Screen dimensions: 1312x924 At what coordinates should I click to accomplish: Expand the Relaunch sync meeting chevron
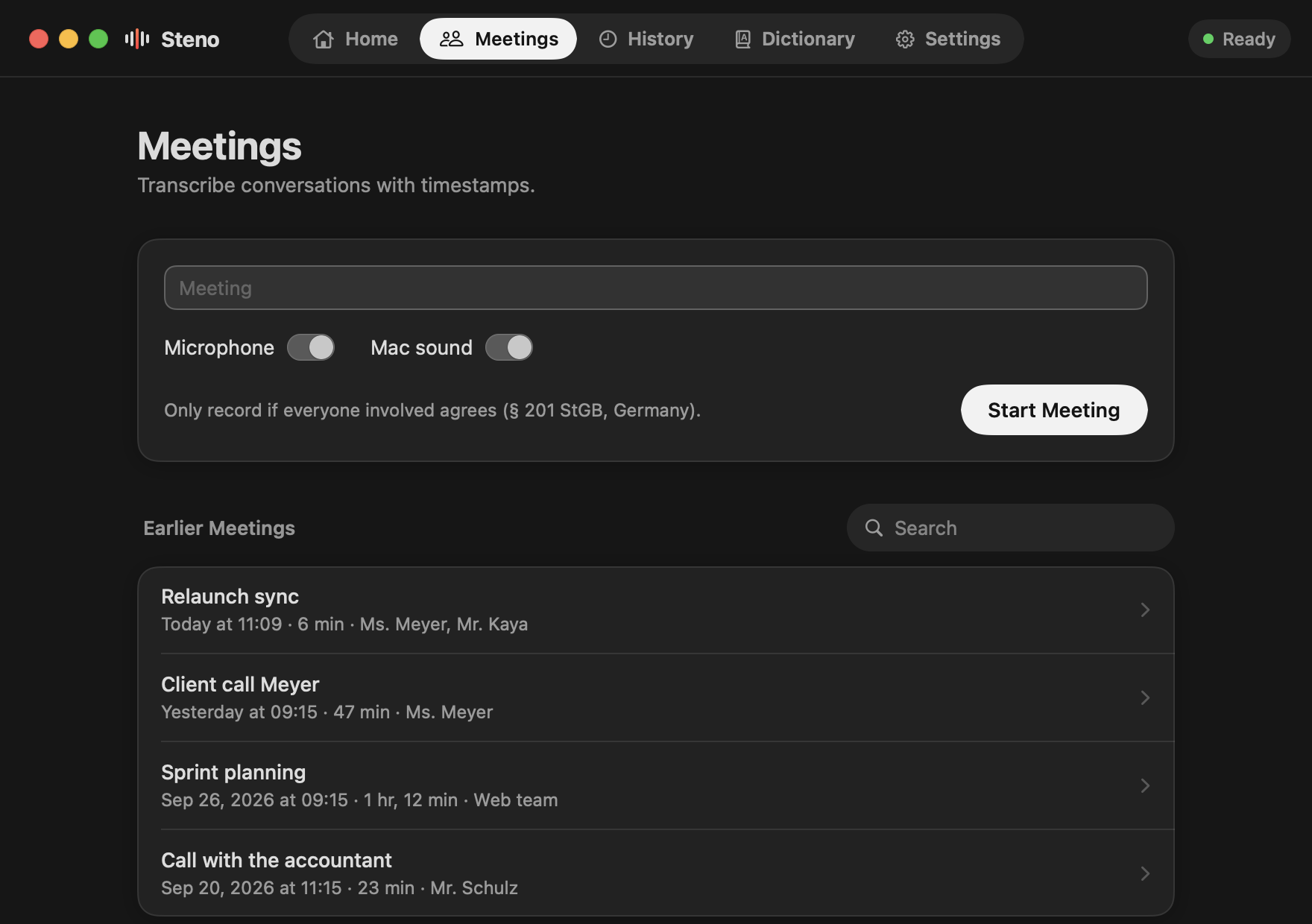point(1145,610)
